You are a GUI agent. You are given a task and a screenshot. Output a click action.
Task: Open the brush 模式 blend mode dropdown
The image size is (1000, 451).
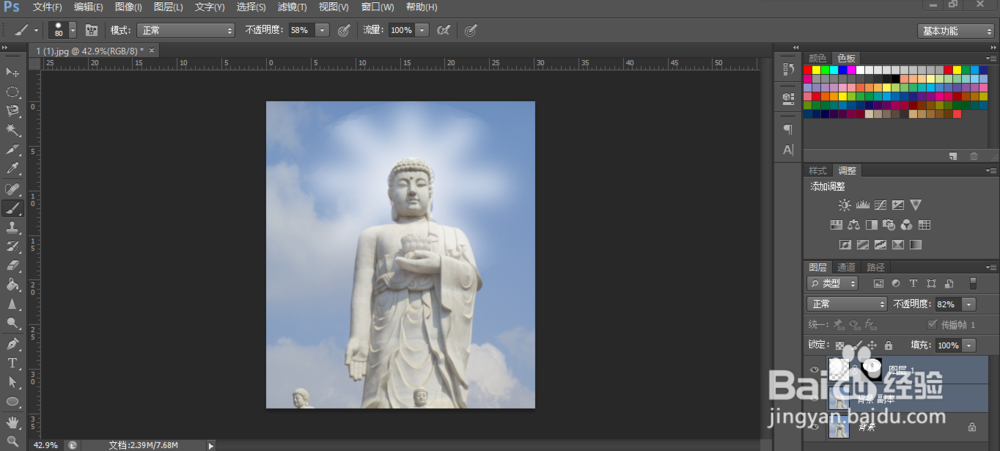pyautogui.click(x=186, y=30)
